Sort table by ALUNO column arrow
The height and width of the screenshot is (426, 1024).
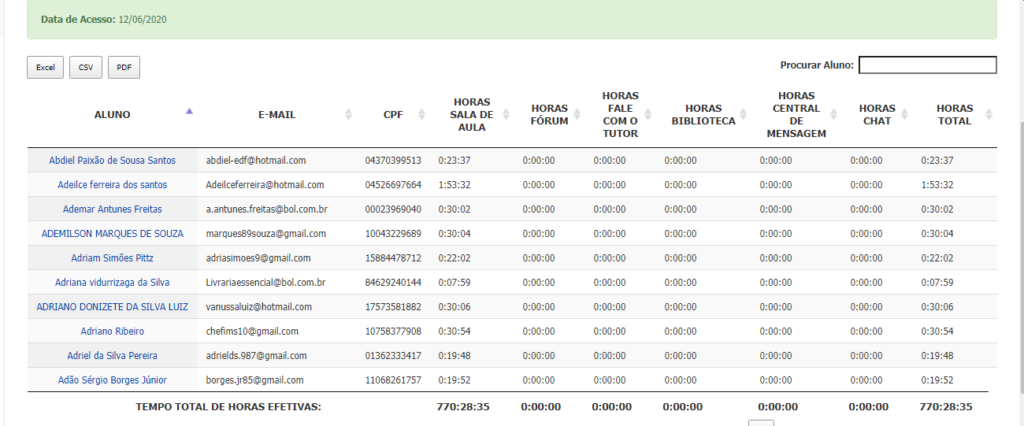[x=189, y=111]
